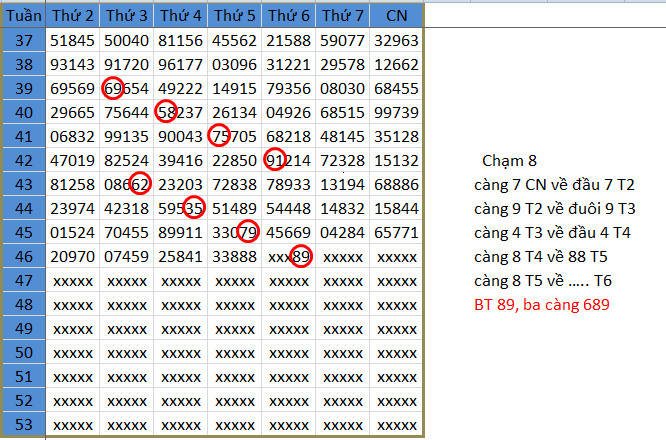The image size is (666, 440).
Task: Click cell with value 20970
Action: coord(73,257)
